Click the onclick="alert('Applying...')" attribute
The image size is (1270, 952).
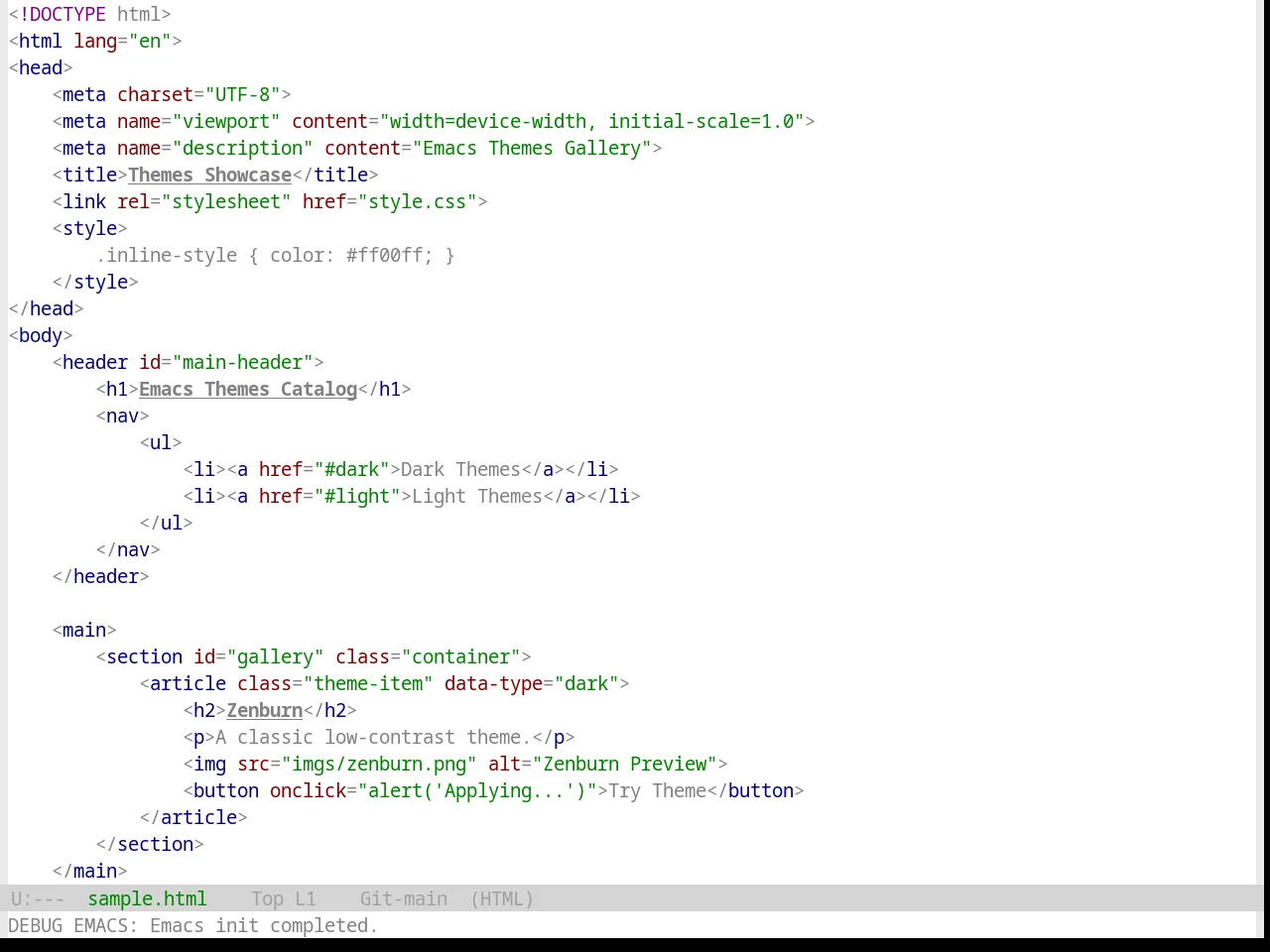click(x=434, y=791)
